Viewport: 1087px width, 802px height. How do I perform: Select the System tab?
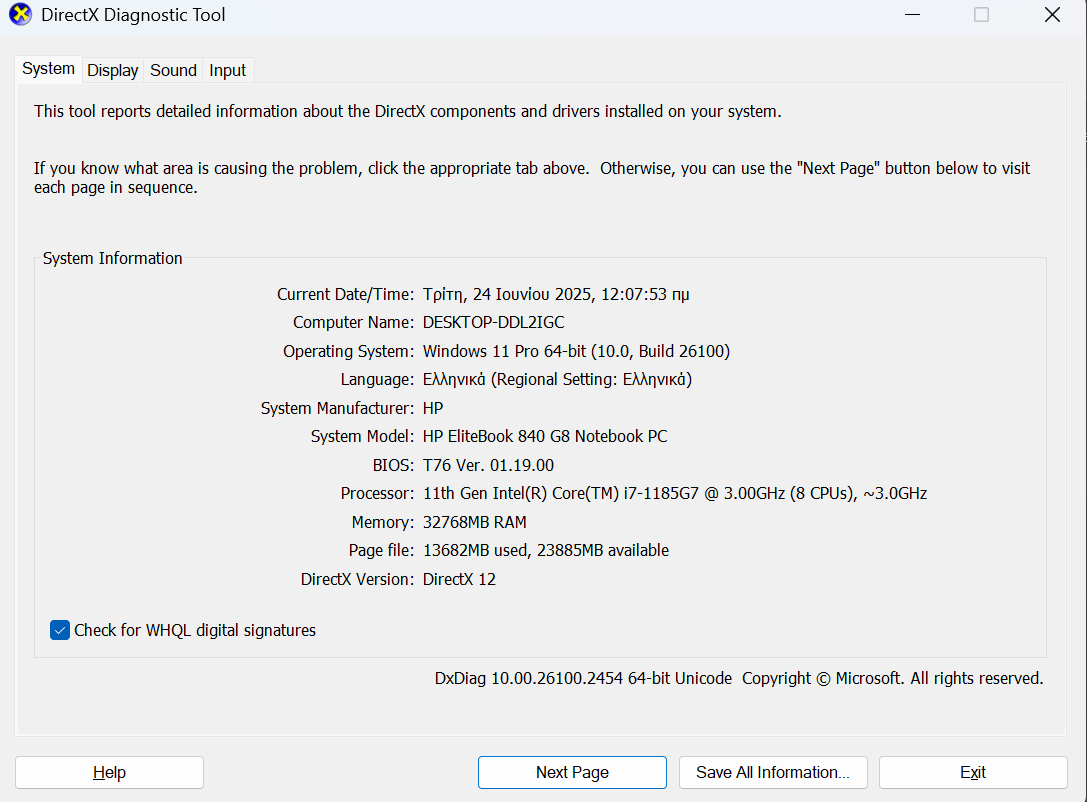pyautogui.click(x=49, y=69)
